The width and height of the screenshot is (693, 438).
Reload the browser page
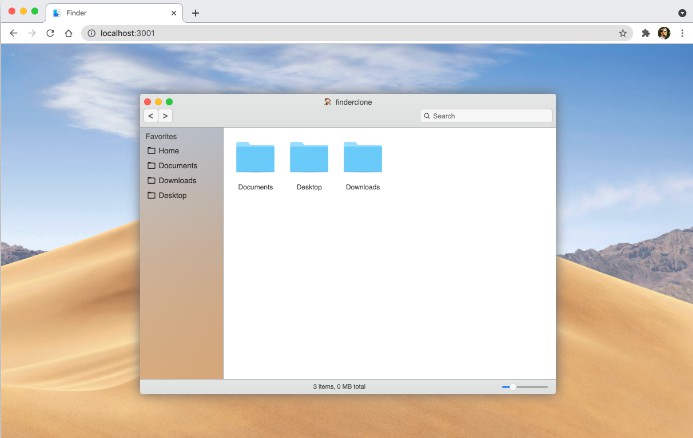click(50, 33)
